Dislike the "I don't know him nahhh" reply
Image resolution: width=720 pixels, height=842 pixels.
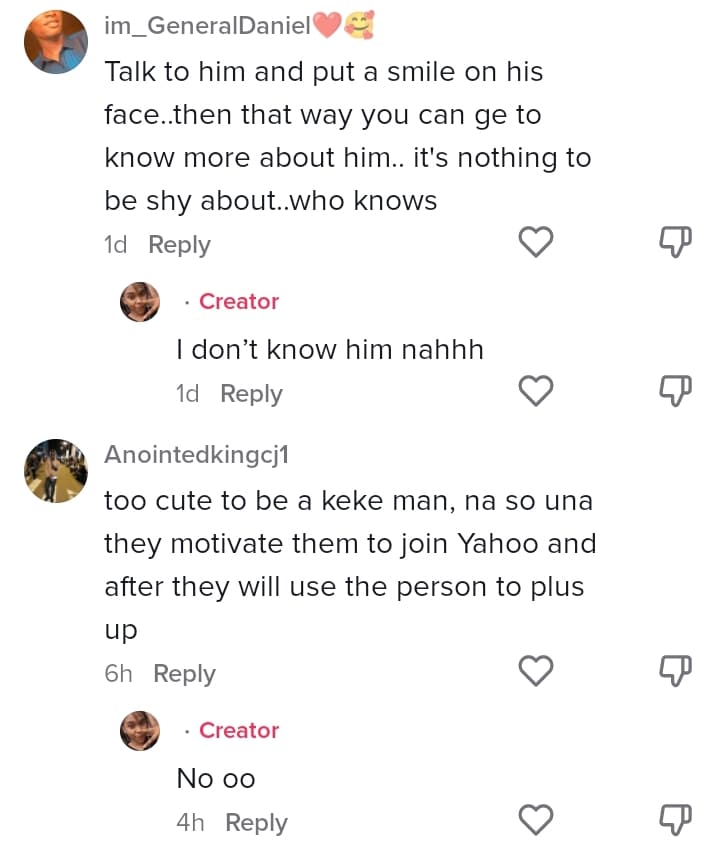click(x=677, y=392)
